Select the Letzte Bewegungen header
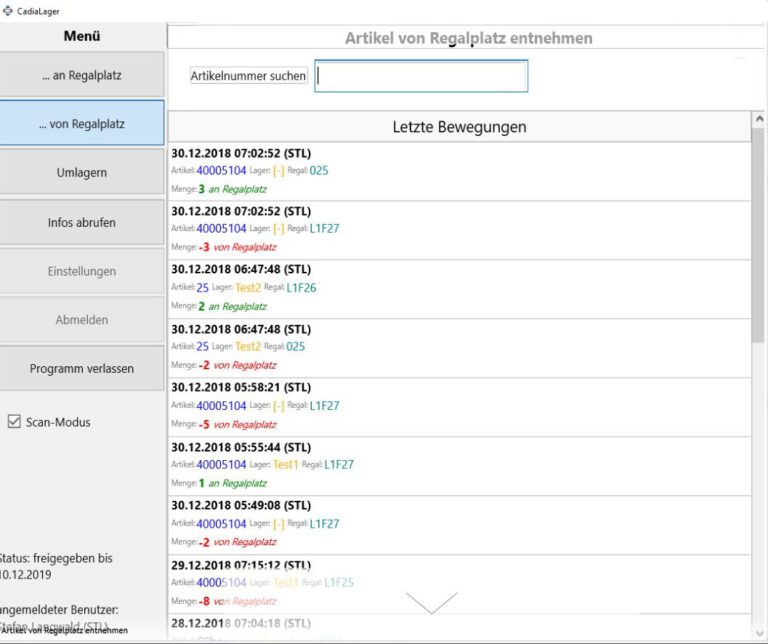The height and width of the screenshot is (644, 768). (459, 127)
